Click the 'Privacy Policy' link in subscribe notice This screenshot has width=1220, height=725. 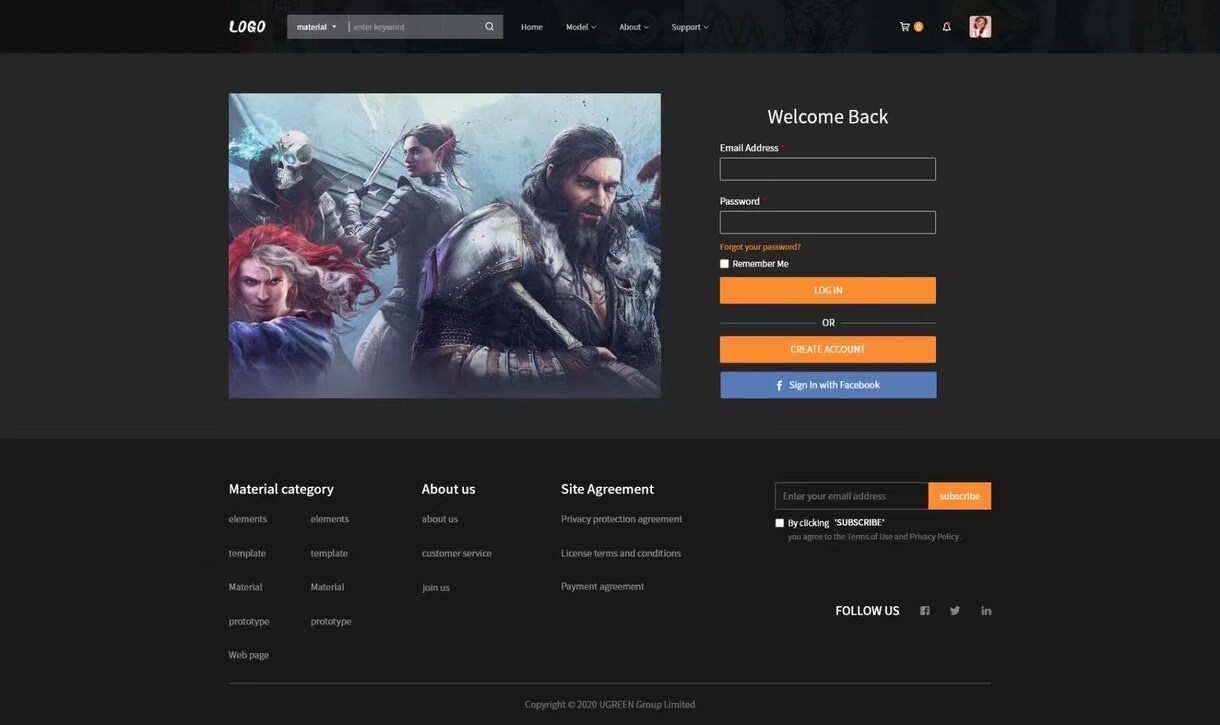[934, 537]
